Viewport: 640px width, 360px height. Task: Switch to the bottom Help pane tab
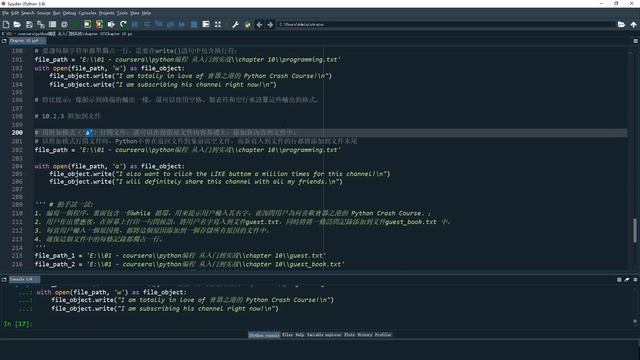pos(300,335)
